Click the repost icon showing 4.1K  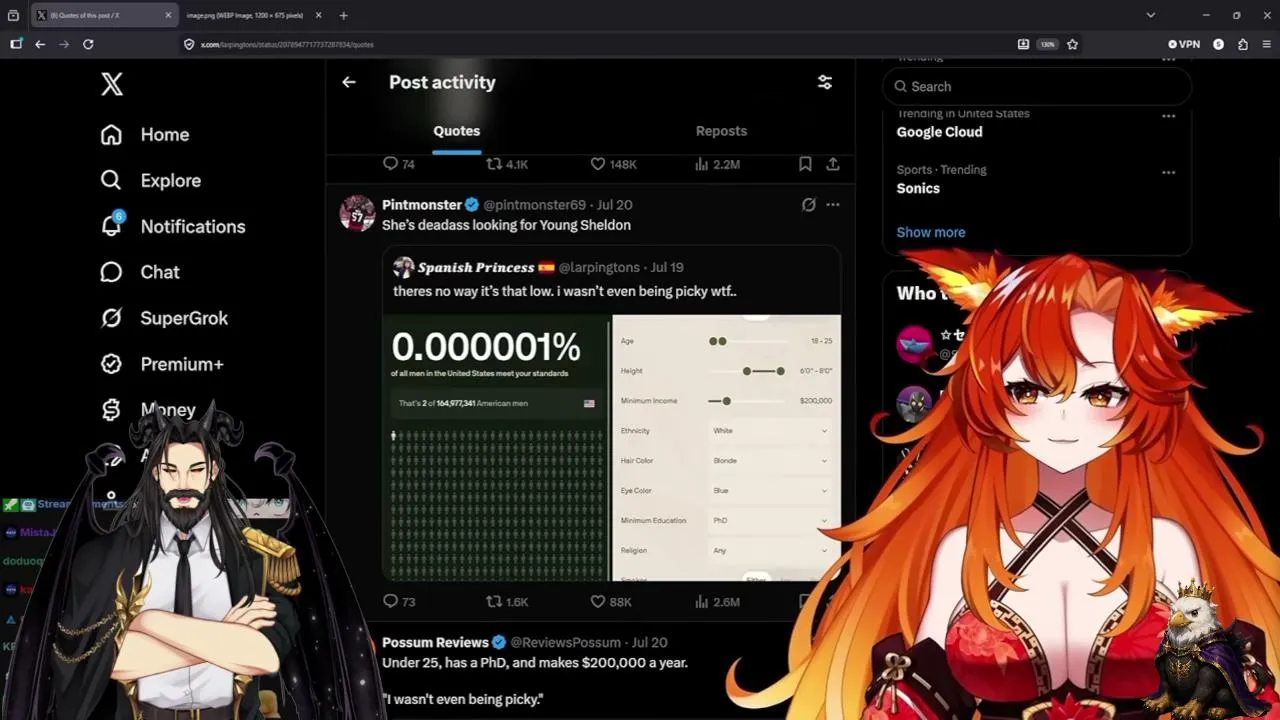click(494, 164)
